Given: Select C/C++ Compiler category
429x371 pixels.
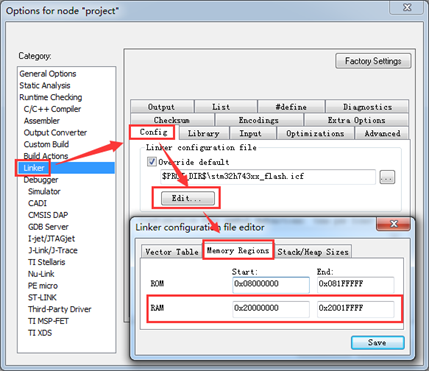Looking at the screenshot, I should (x=52, y=109).
